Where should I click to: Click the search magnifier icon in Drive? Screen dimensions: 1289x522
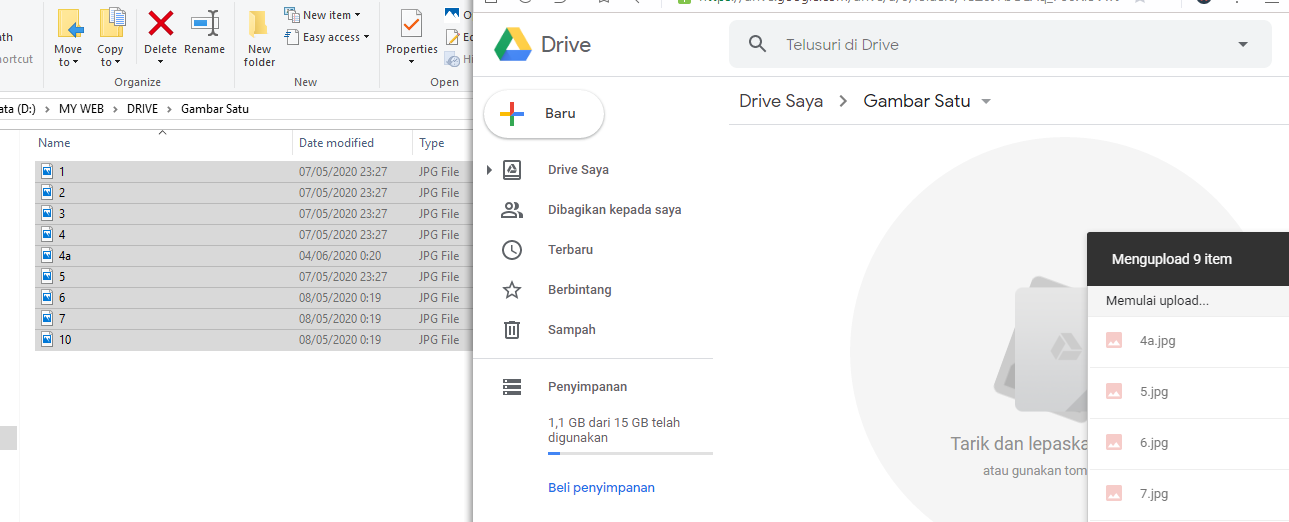tap(758, 44)
